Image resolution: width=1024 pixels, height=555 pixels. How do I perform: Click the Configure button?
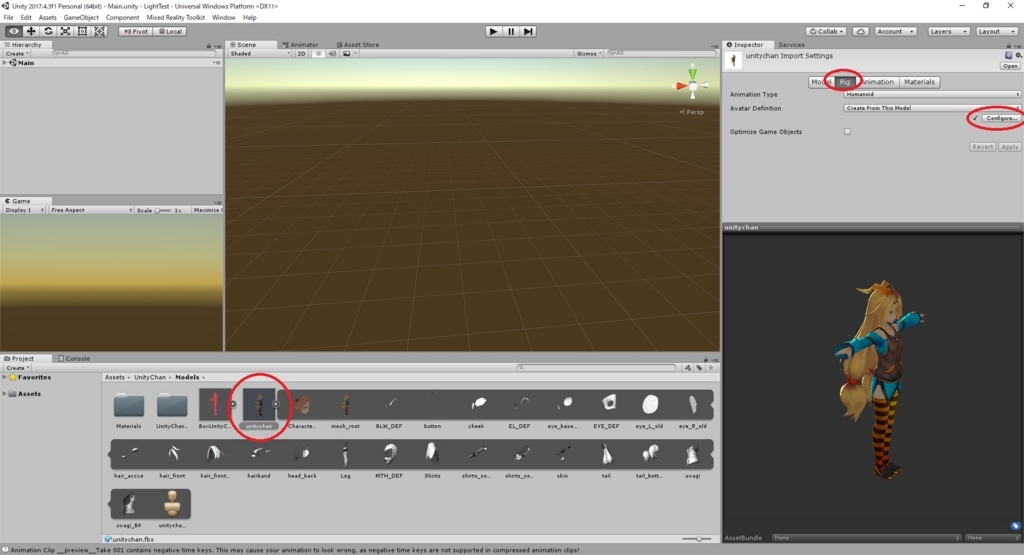(x=1000, y=118)
